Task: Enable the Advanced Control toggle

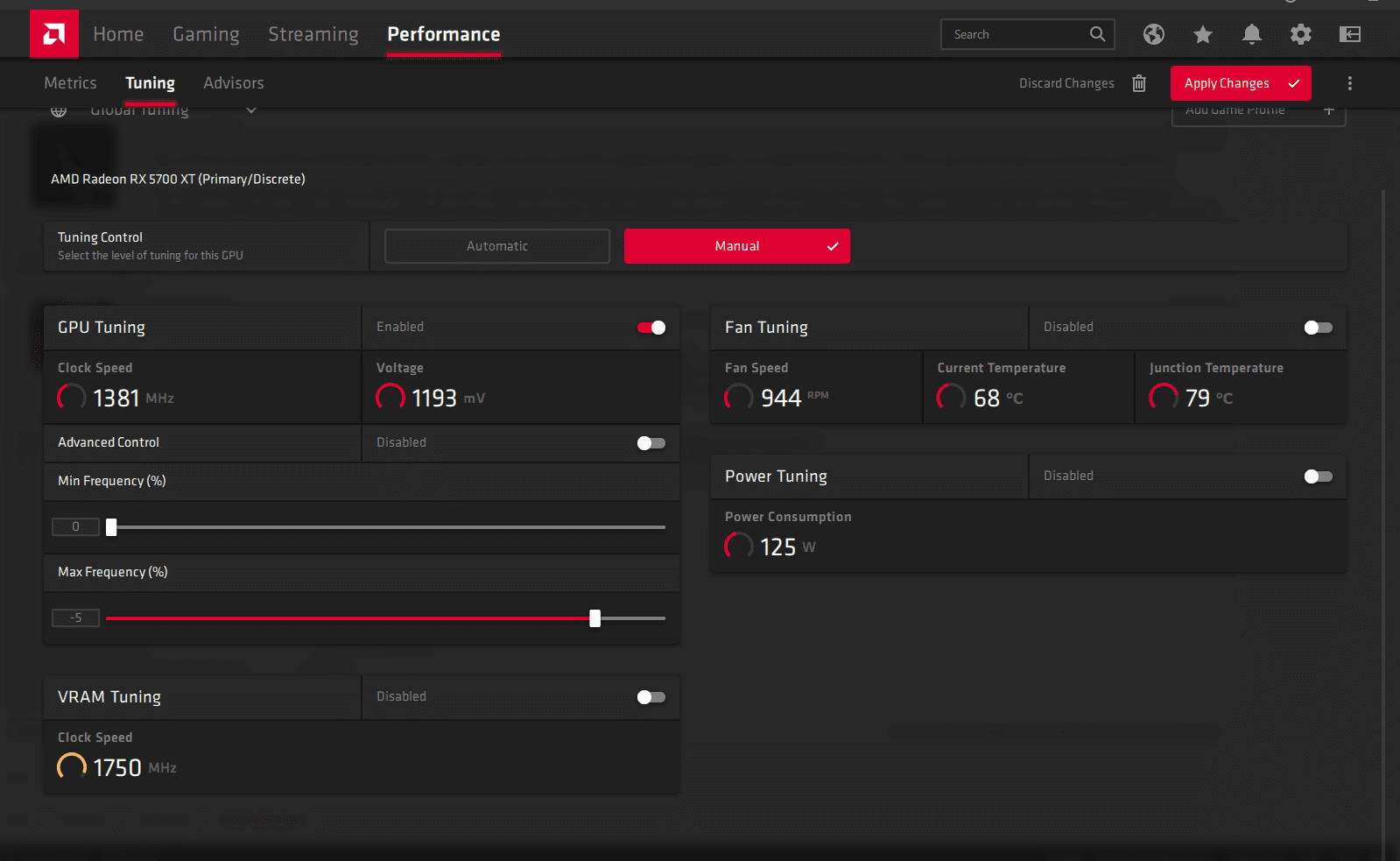Action: (x=651, y=443)
